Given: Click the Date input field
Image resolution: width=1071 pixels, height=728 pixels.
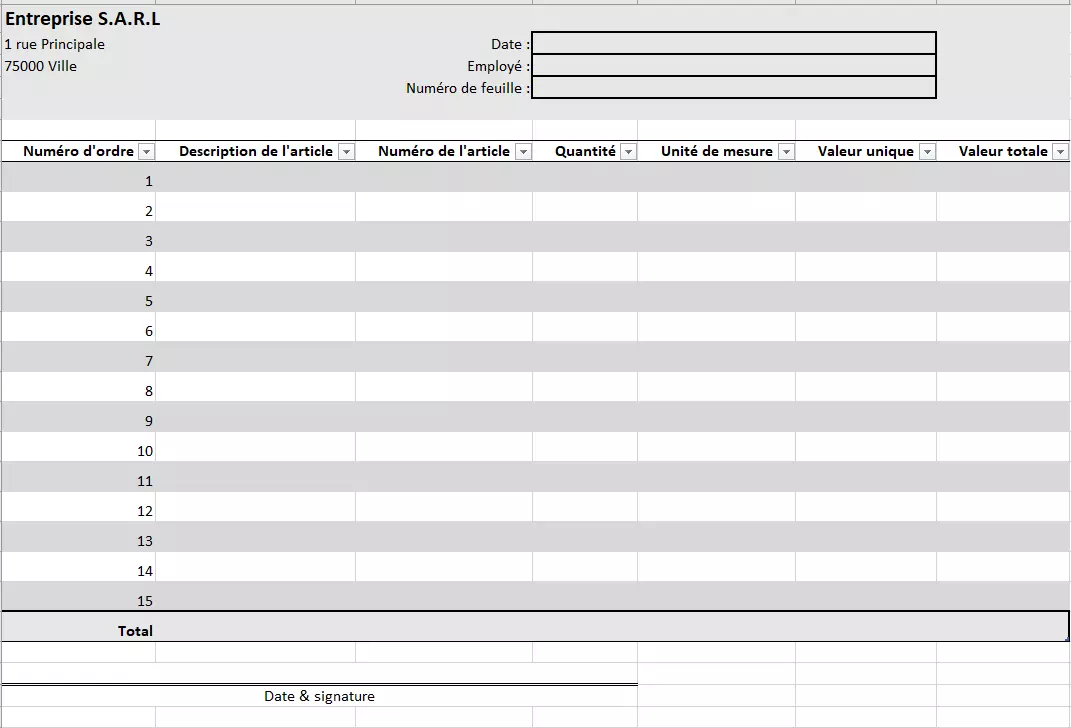Looking at the screenshot, I should point(735,43).
